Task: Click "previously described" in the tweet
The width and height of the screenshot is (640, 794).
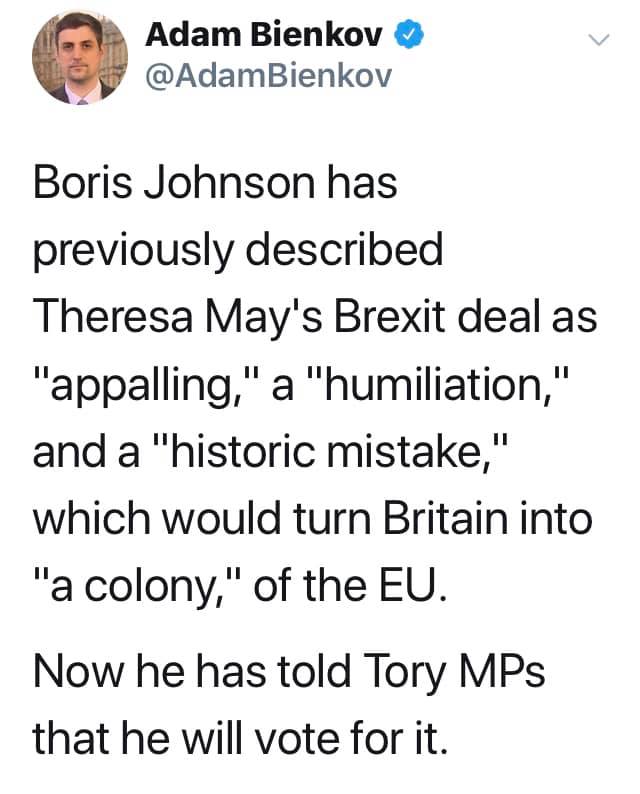Action: pyautogui.click(x=238, y=251)
